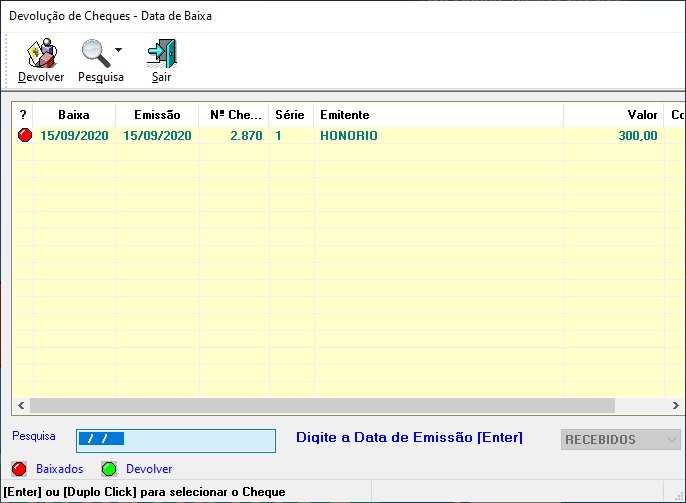This screenshot has width=686, height=503.
Task: Click the date search input field
Action: 175,440
